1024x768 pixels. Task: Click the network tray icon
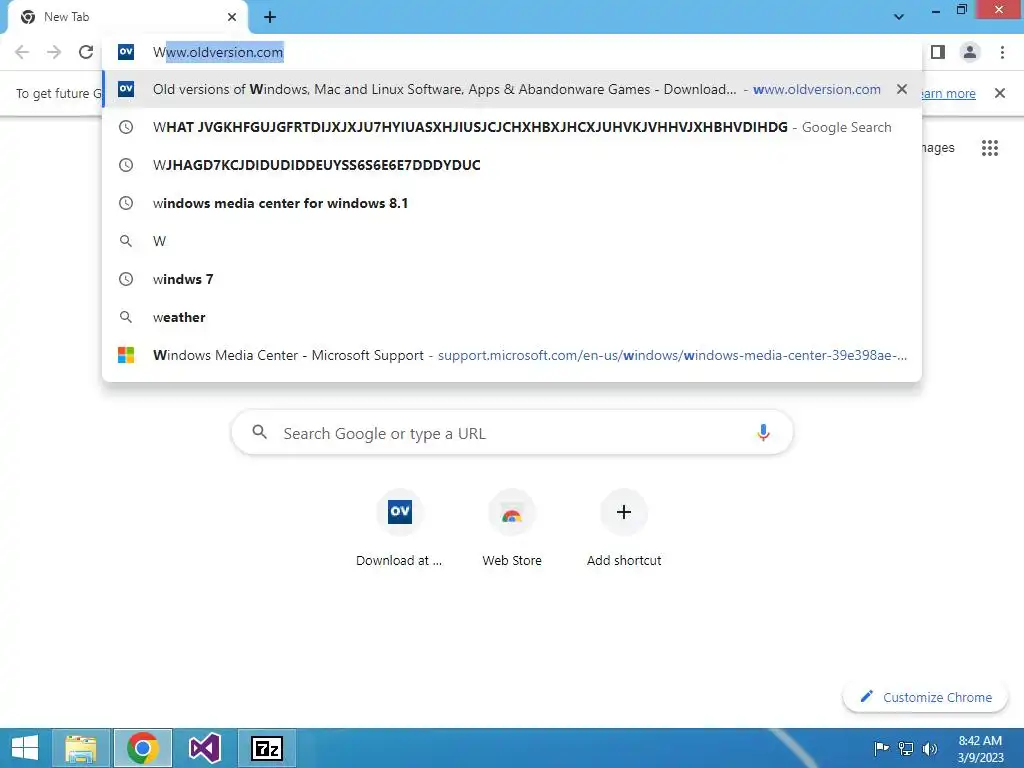click(x=906, y=748)
